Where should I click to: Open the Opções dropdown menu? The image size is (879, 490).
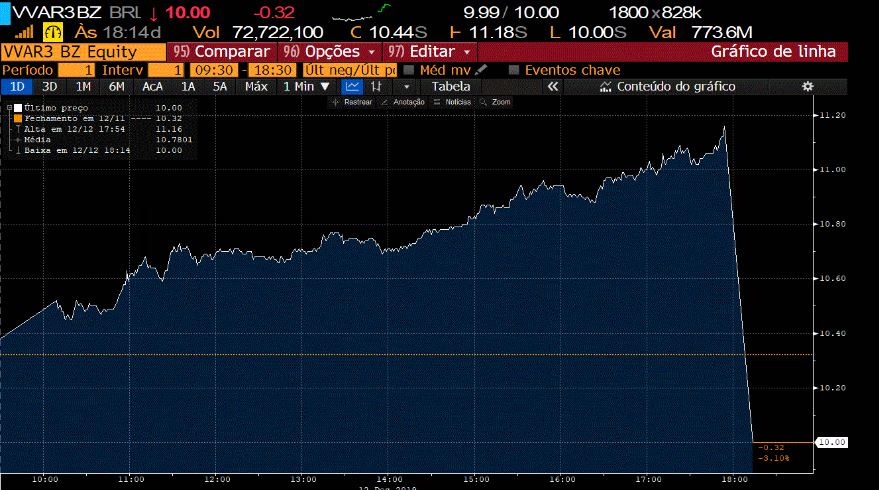tap(330, 51)
